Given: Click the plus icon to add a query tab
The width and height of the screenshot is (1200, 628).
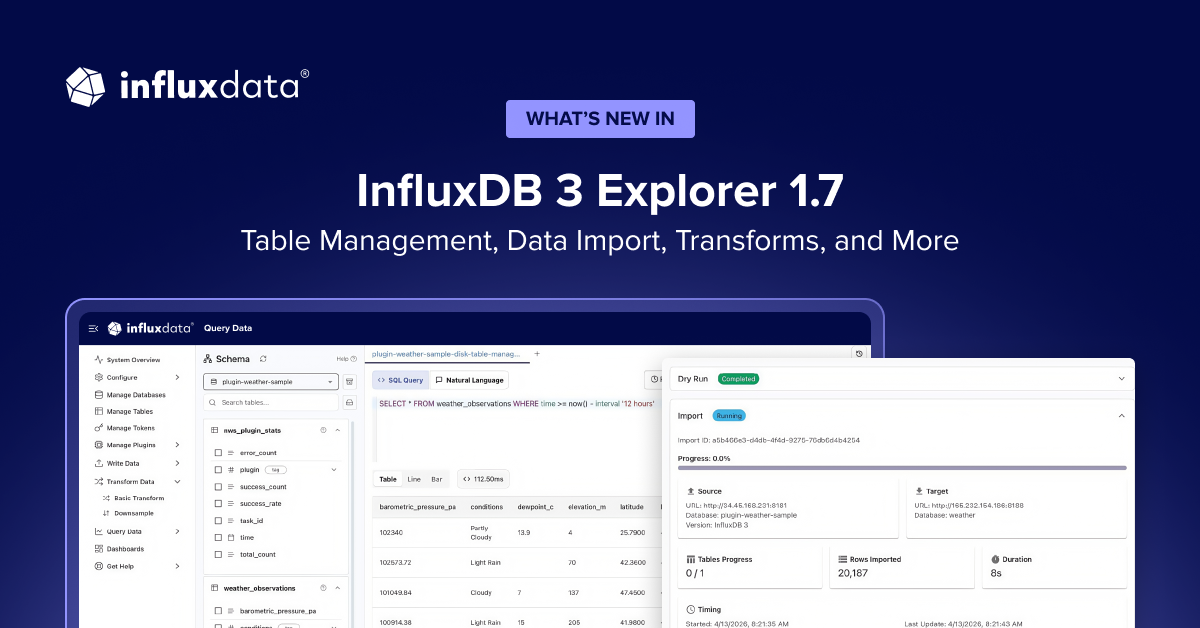Looking at the screenshot, I should pos(537,353).
